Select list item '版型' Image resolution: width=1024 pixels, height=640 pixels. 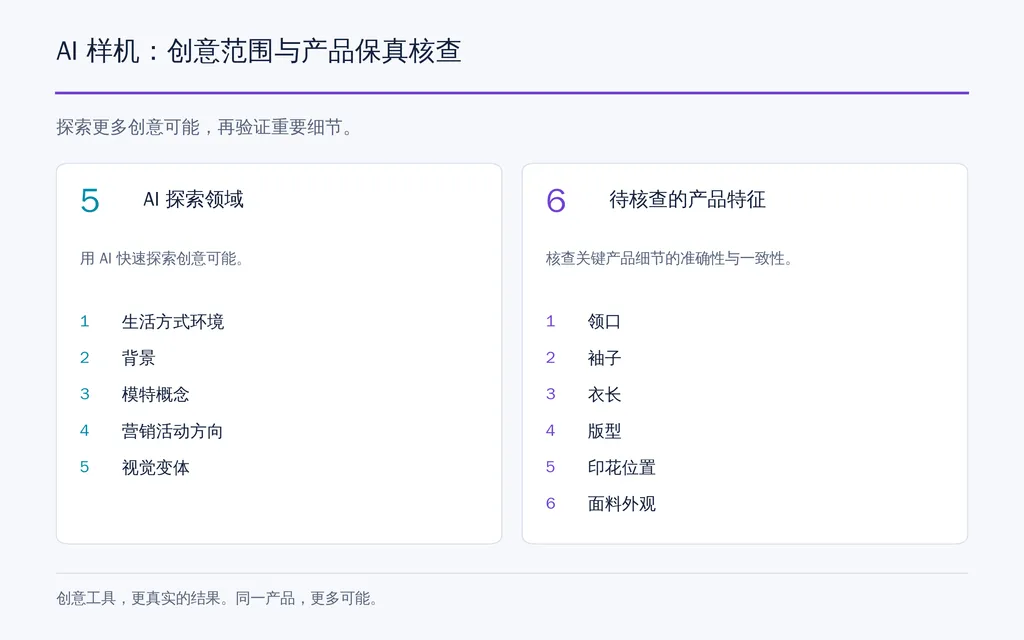pos(604,431)
